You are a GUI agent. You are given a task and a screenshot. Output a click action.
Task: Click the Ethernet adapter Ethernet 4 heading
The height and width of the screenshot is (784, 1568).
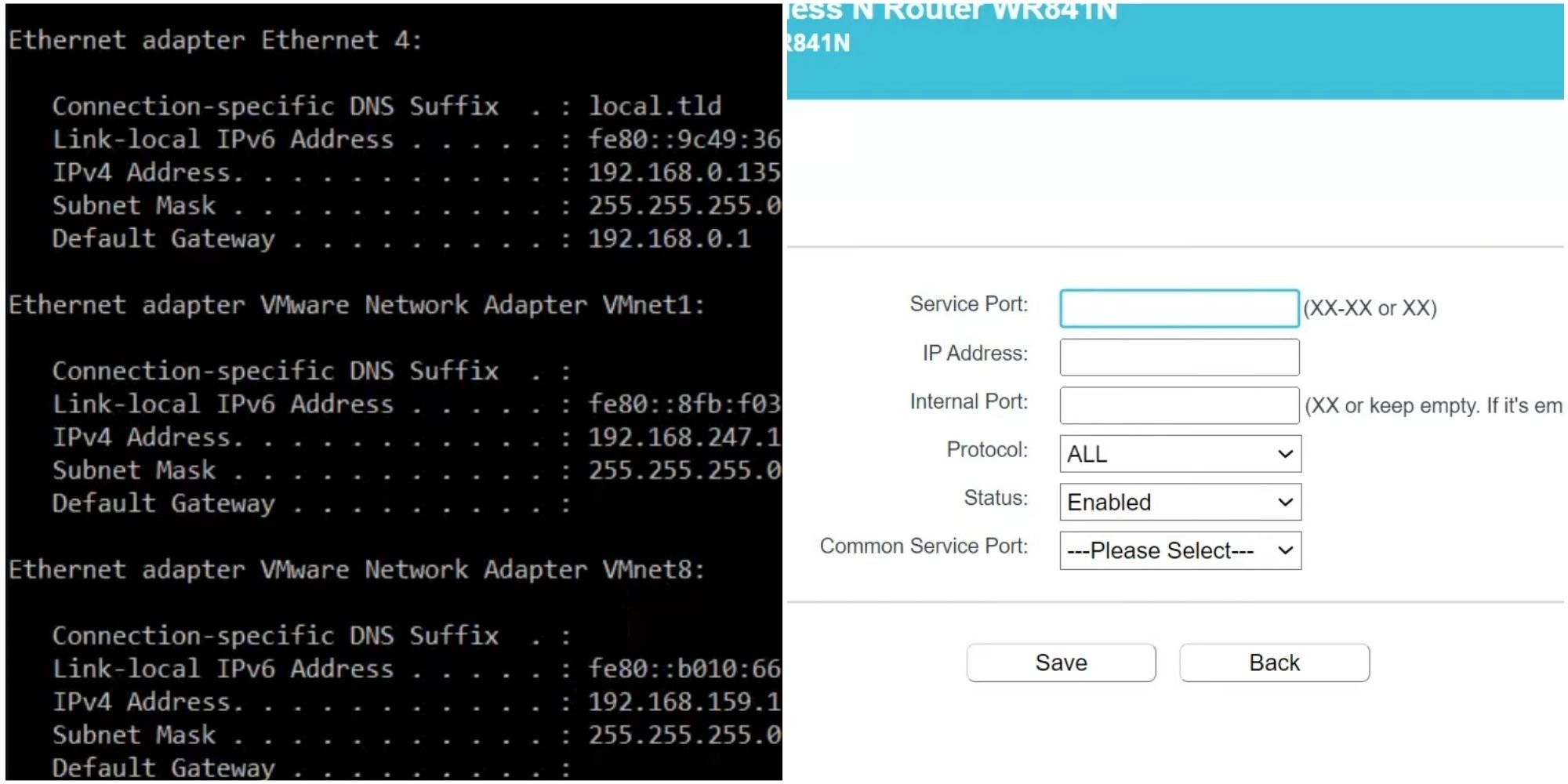pos(215,40)
